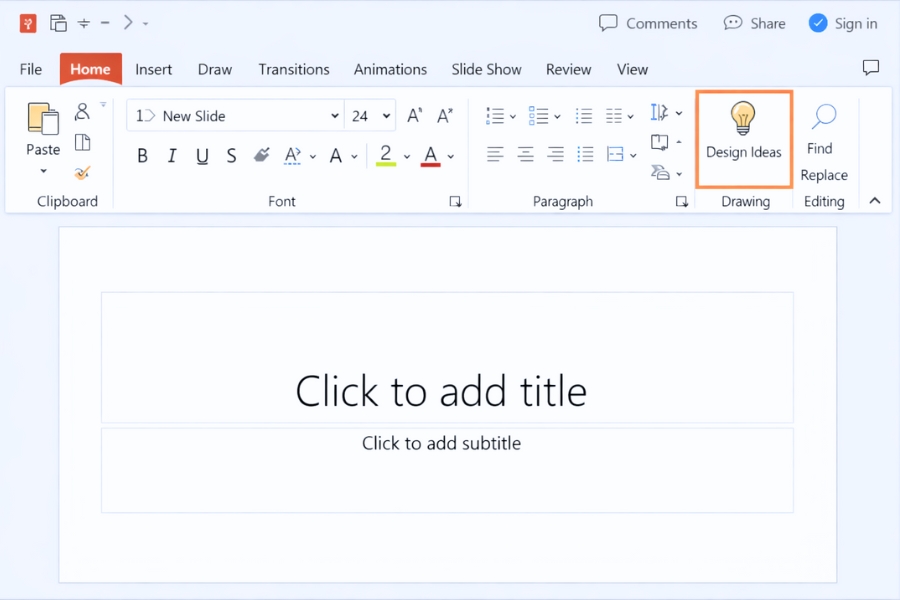Switch to the Insert ribbon tab
The width and height of the screenshot is (900, 600).
(x=153, y=69)
